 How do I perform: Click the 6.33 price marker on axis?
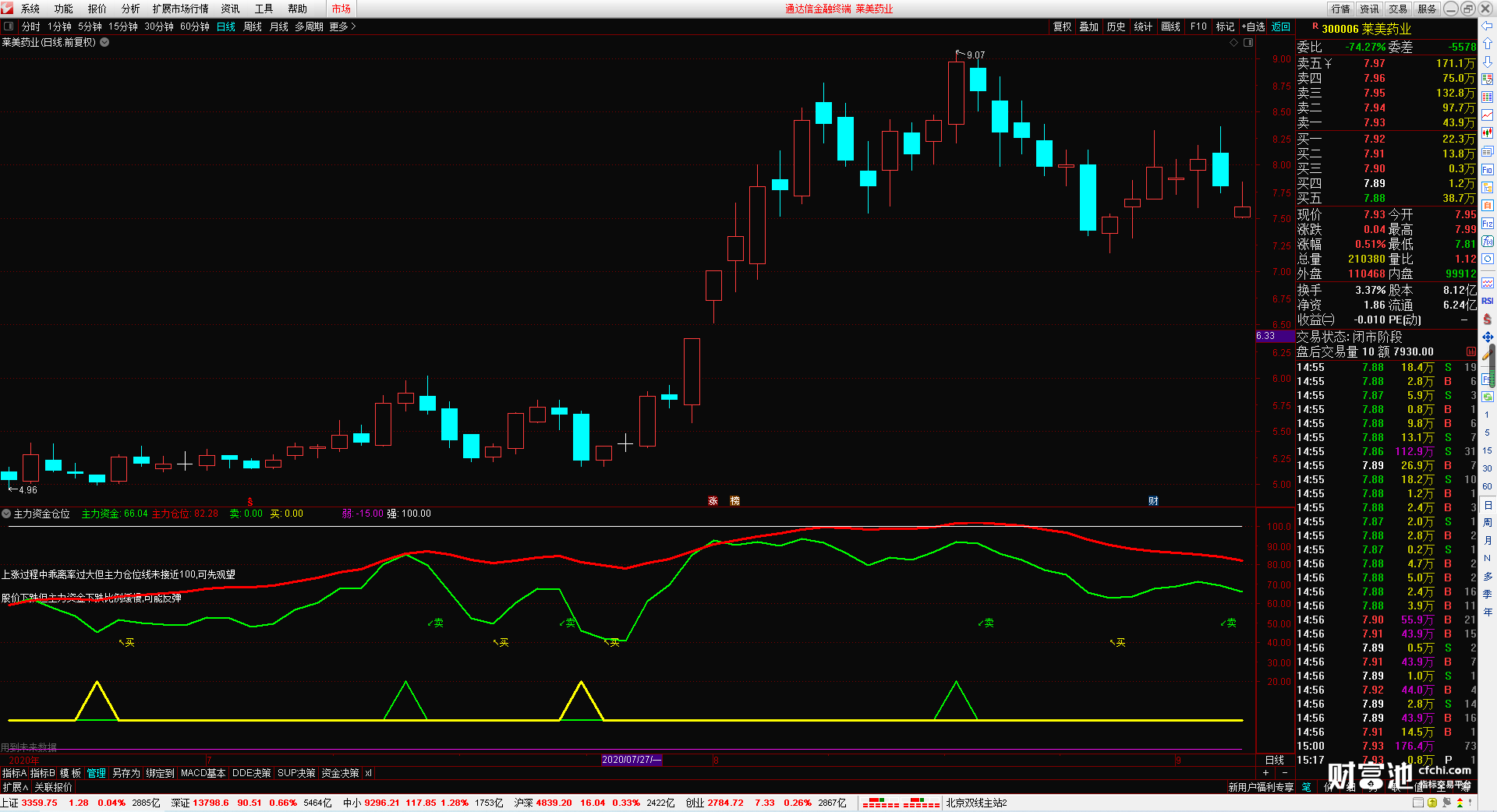(1275, 336)
